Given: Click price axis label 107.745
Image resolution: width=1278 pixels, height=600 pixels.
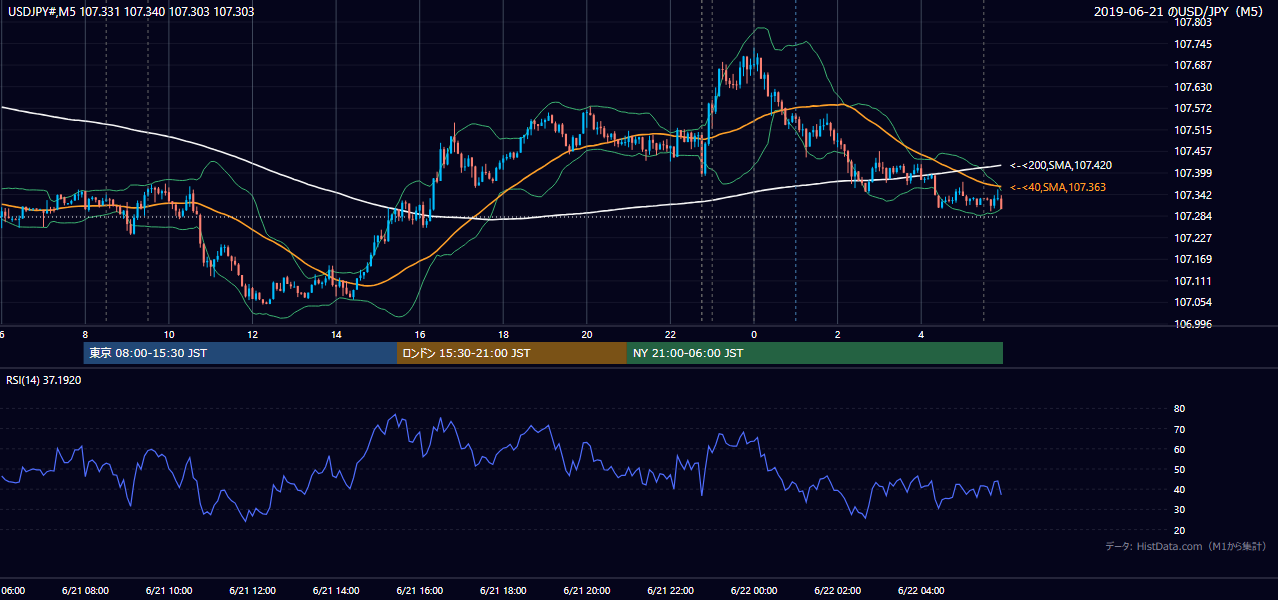Looking at the screenshot, I should [1193, 44].
